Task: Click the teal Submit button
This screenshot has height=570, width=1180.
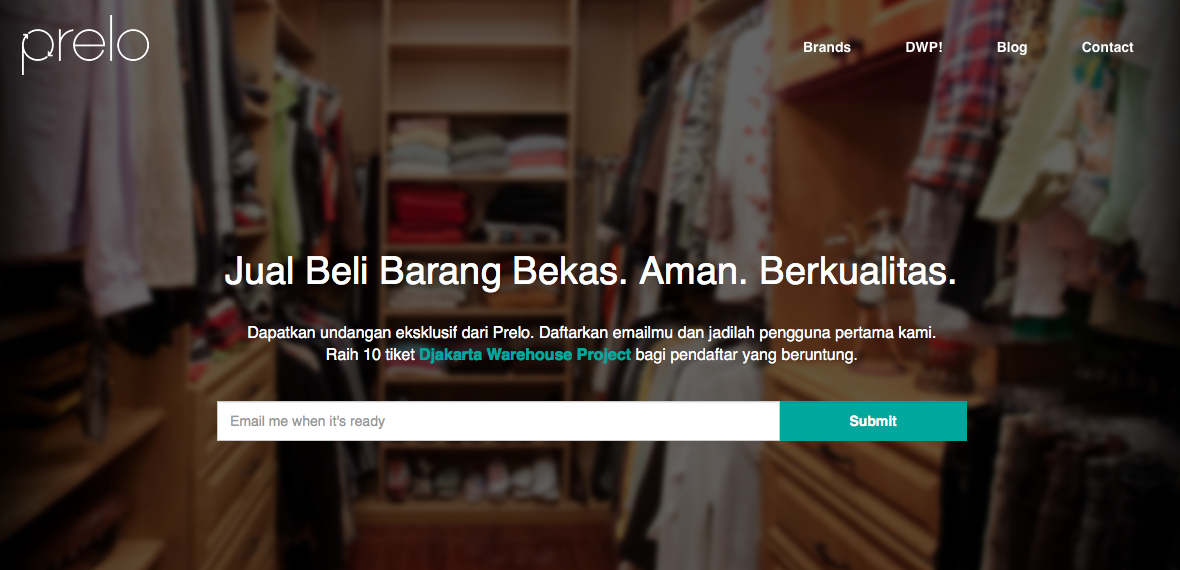Action: pyautogui.click(x=873, y=421)
